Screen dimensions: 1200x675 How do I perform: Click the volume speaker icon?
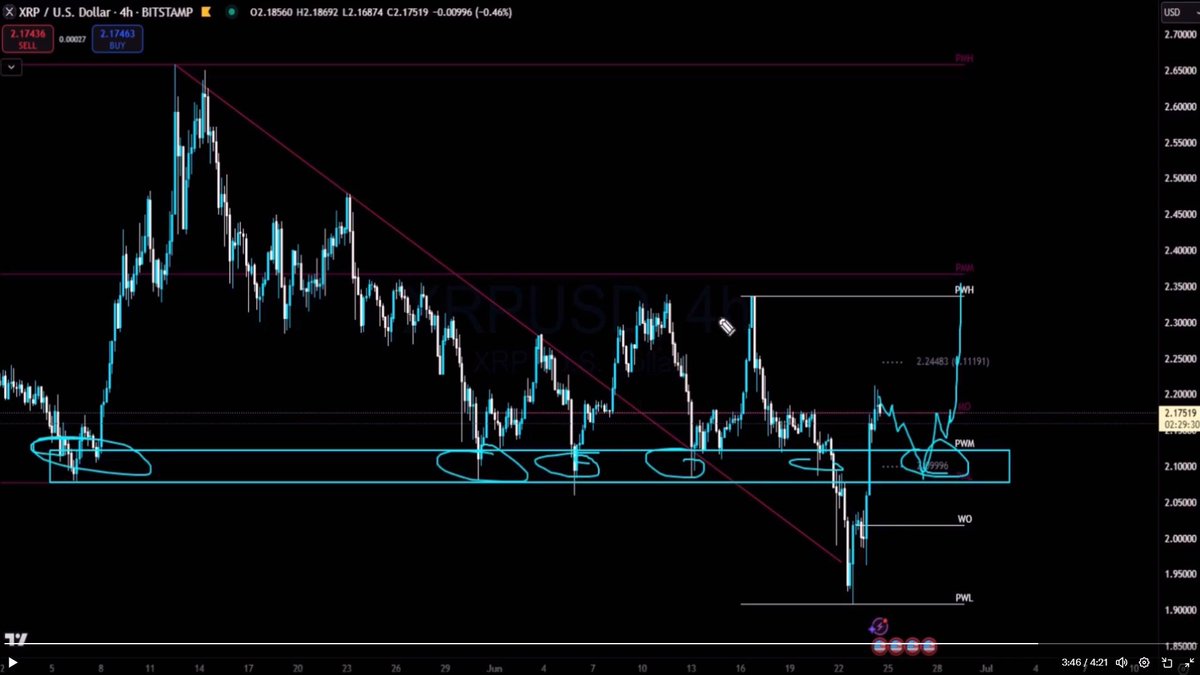pos(1121,662)
